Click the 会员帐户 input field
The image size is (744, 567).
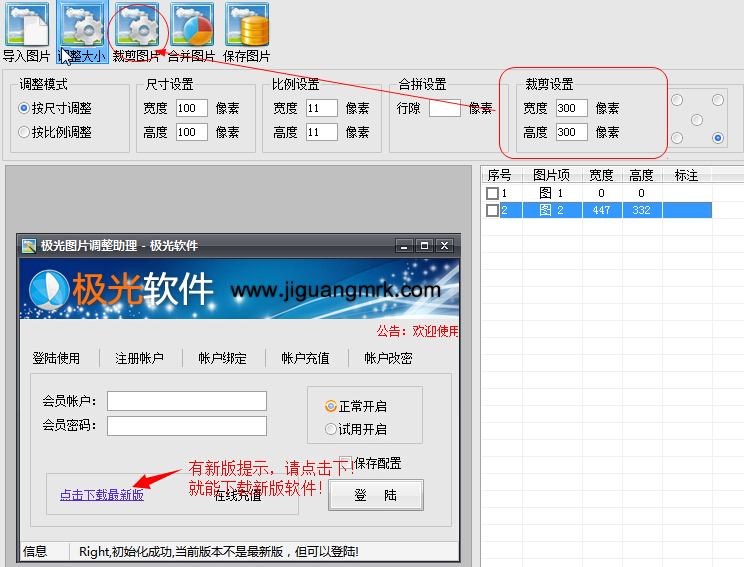187,401
